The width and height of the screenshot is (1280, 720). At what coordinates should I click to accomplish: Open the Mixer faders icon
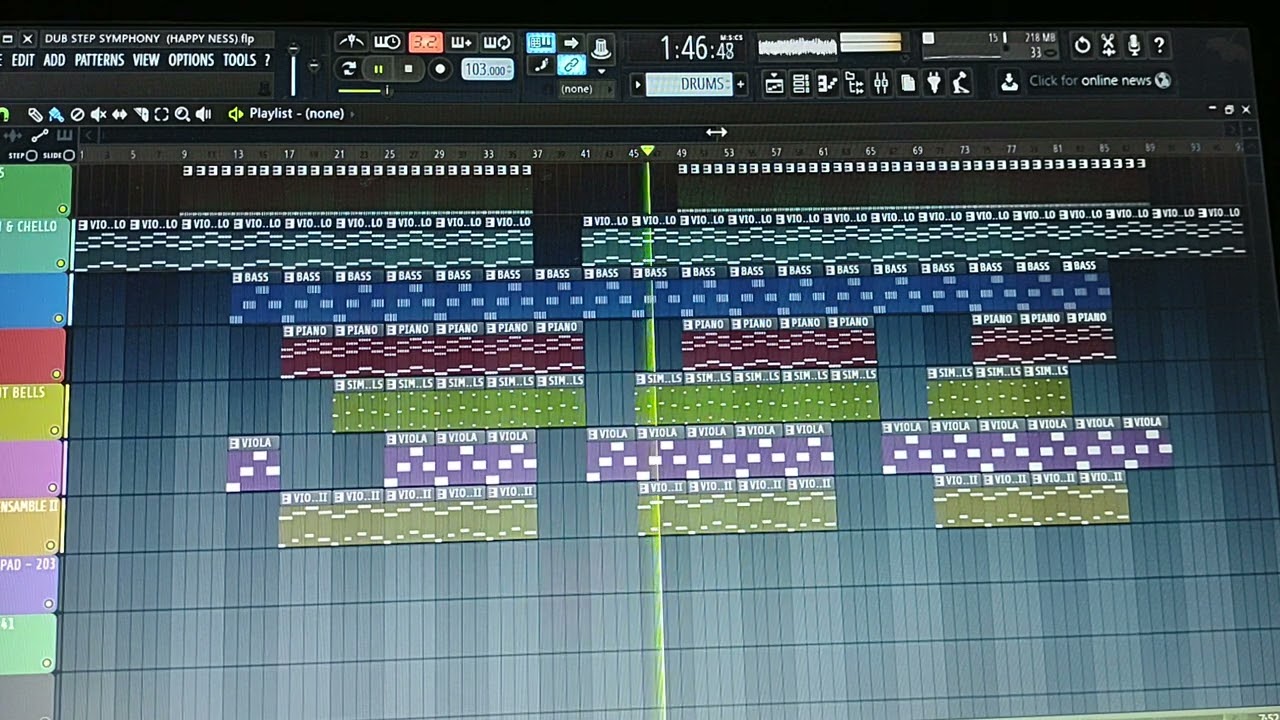(881, 84)
